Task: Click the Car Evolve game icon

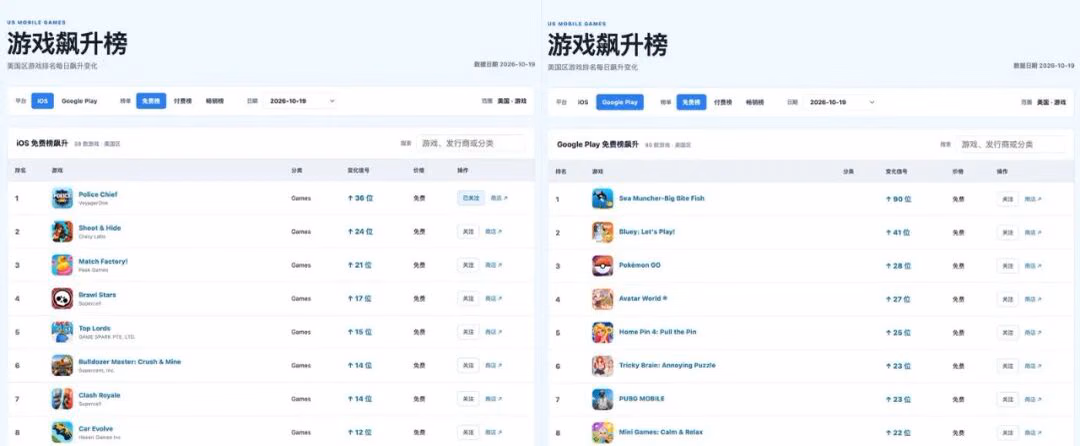Action: click(x=62, y=432)
